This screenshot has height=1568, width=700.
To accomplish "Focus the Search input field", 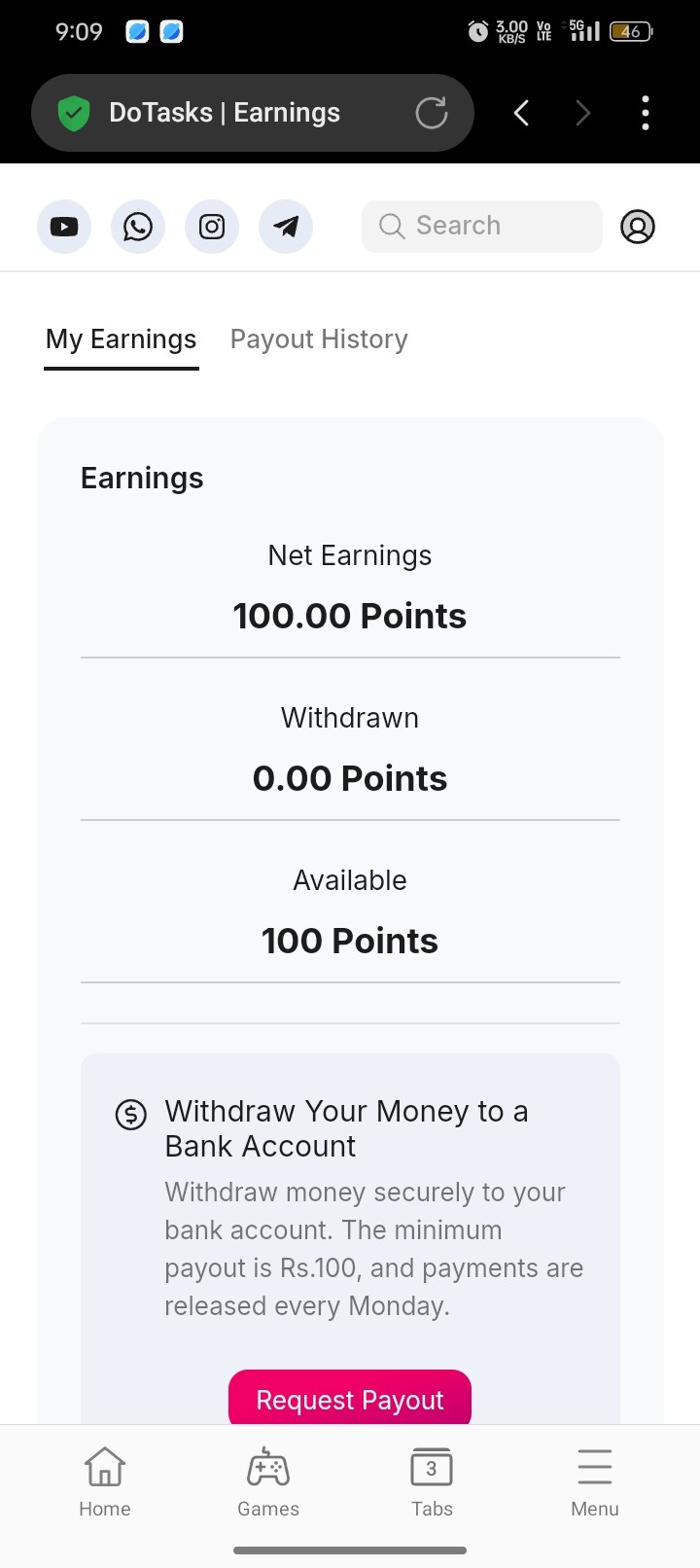I will (x=482, y=227).
